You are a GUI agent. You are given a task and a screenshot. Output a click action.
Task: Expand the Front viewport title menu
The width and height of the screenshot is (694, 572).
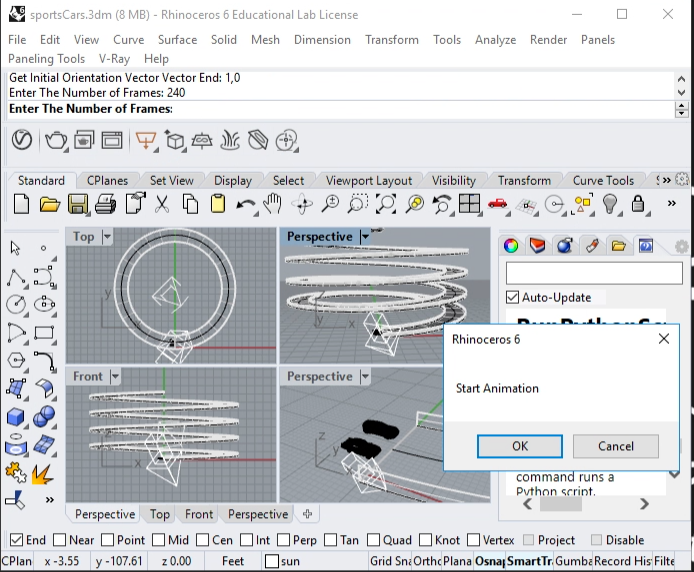coord(115,376)
